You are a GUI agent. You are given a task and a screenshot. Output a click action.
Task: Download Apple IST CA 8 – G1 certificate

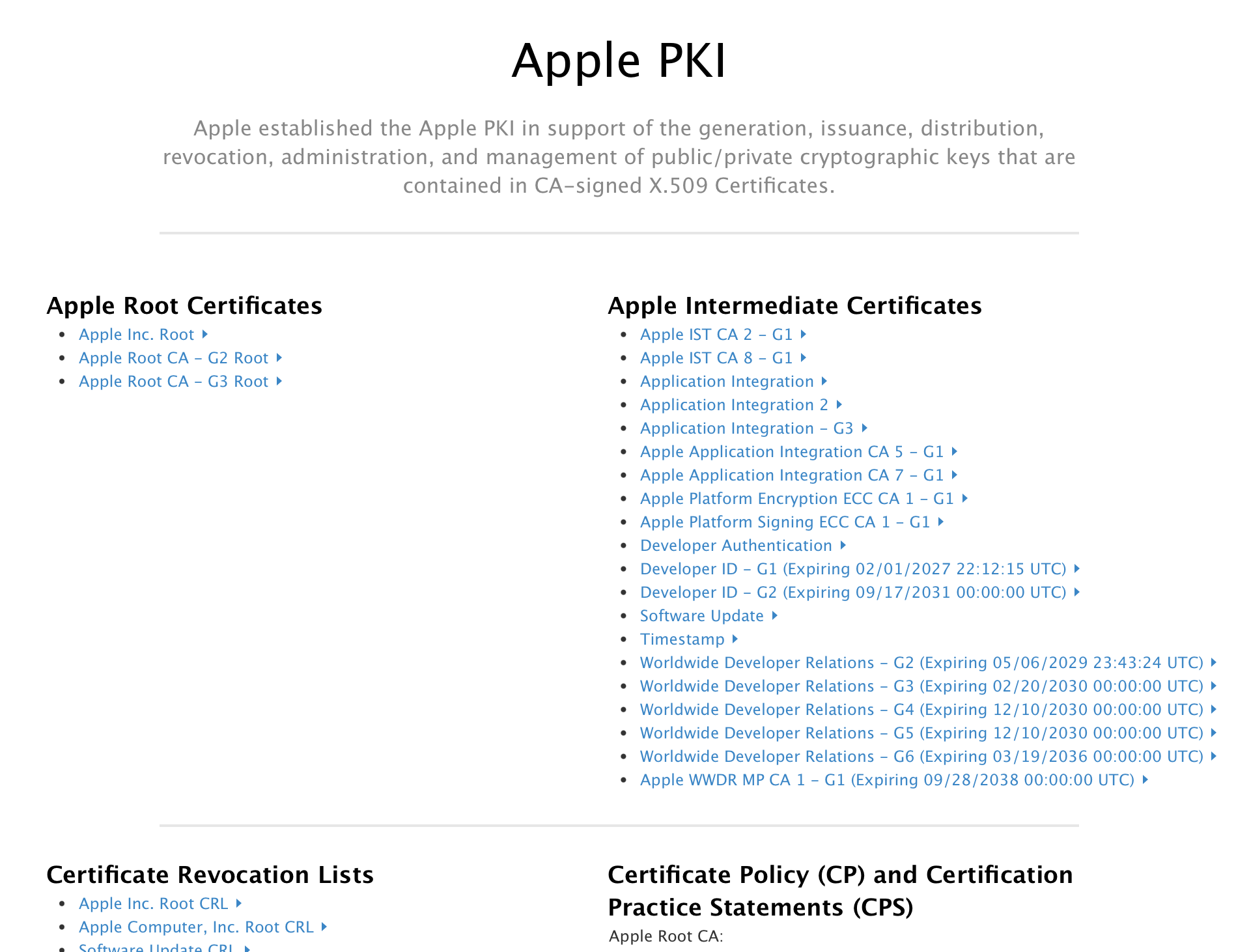tap(723, 358)
